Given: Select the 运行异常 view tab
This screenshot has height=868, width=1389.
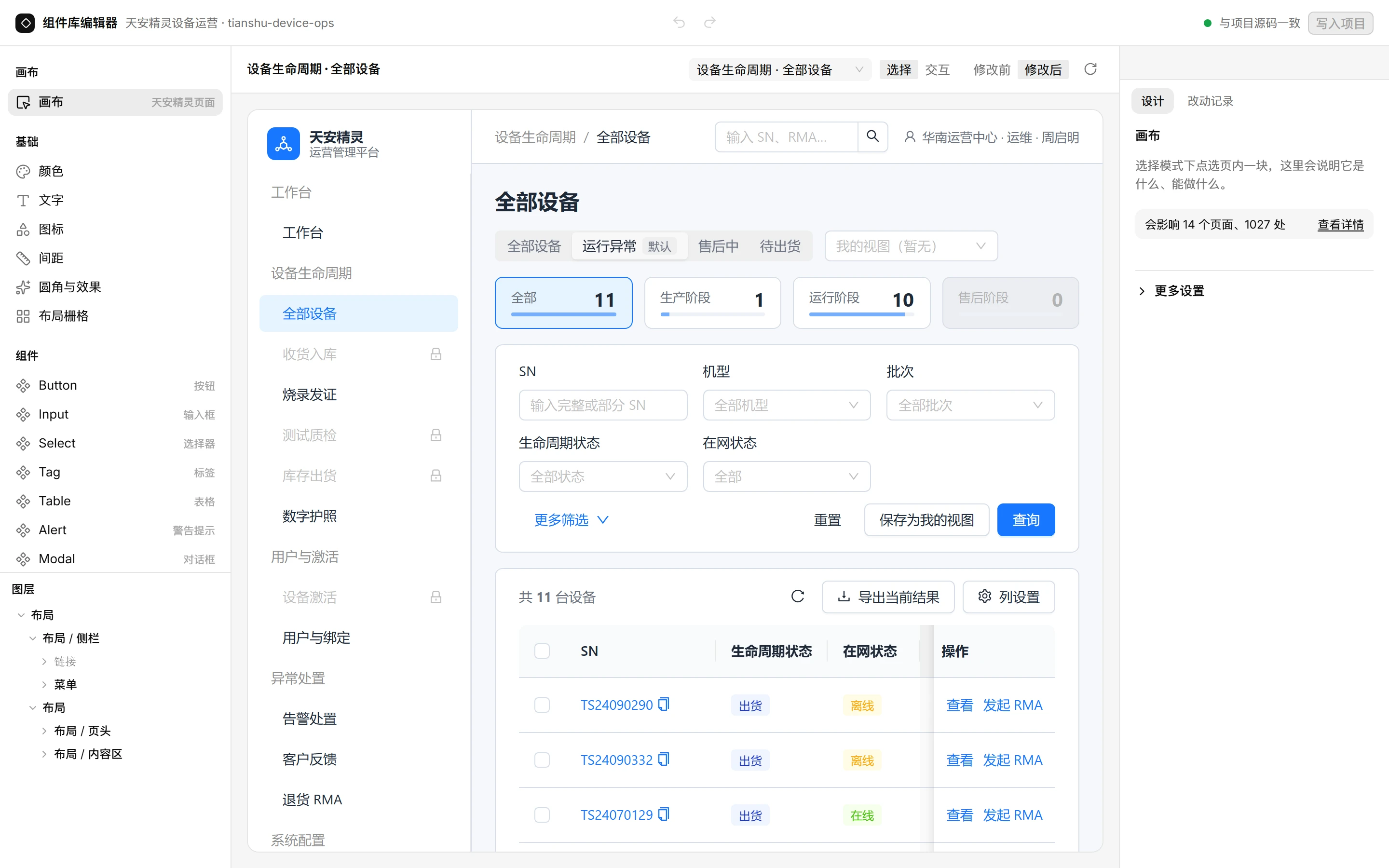Looking at the screenshot, I should click(x=629, y=246).
